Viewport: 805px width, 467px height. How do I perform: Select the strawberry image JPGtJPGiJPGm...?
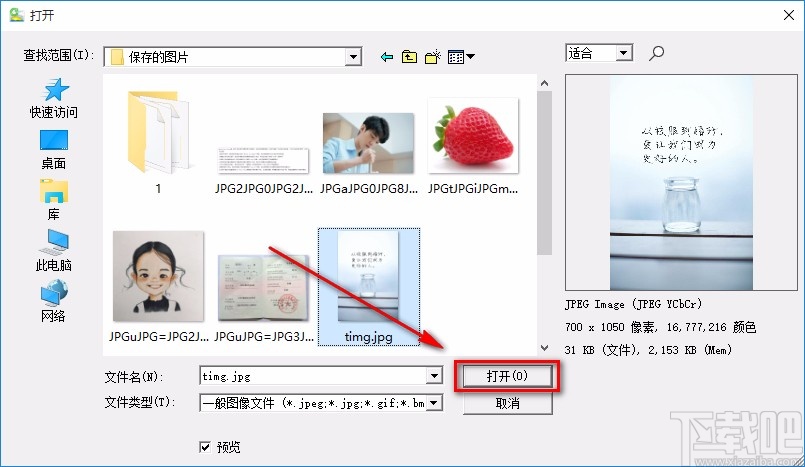pyautogui.click(x=473, y=146)
